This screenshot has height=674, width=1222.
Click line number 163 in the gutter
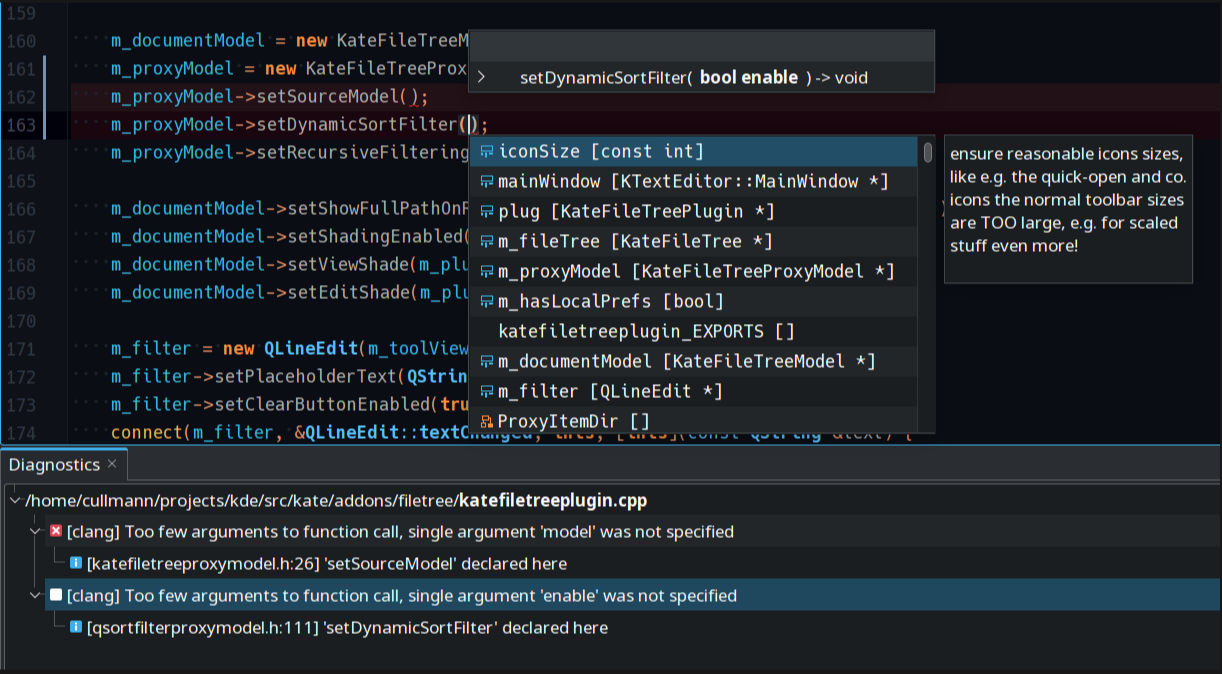pos(21,125)
